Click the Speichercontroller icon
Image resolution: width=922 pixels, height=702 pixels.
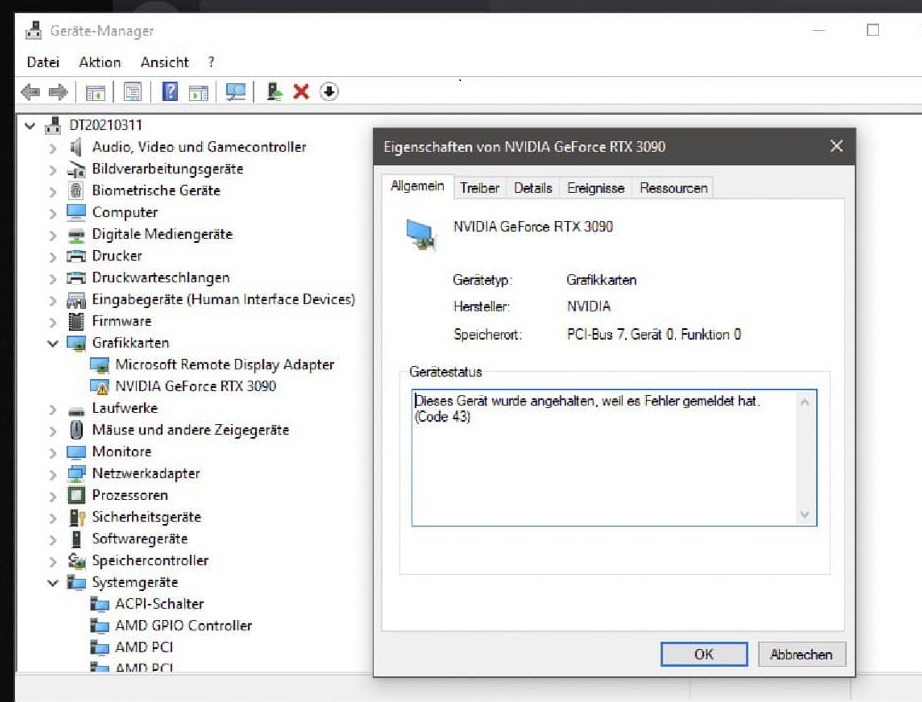(76, 560)
